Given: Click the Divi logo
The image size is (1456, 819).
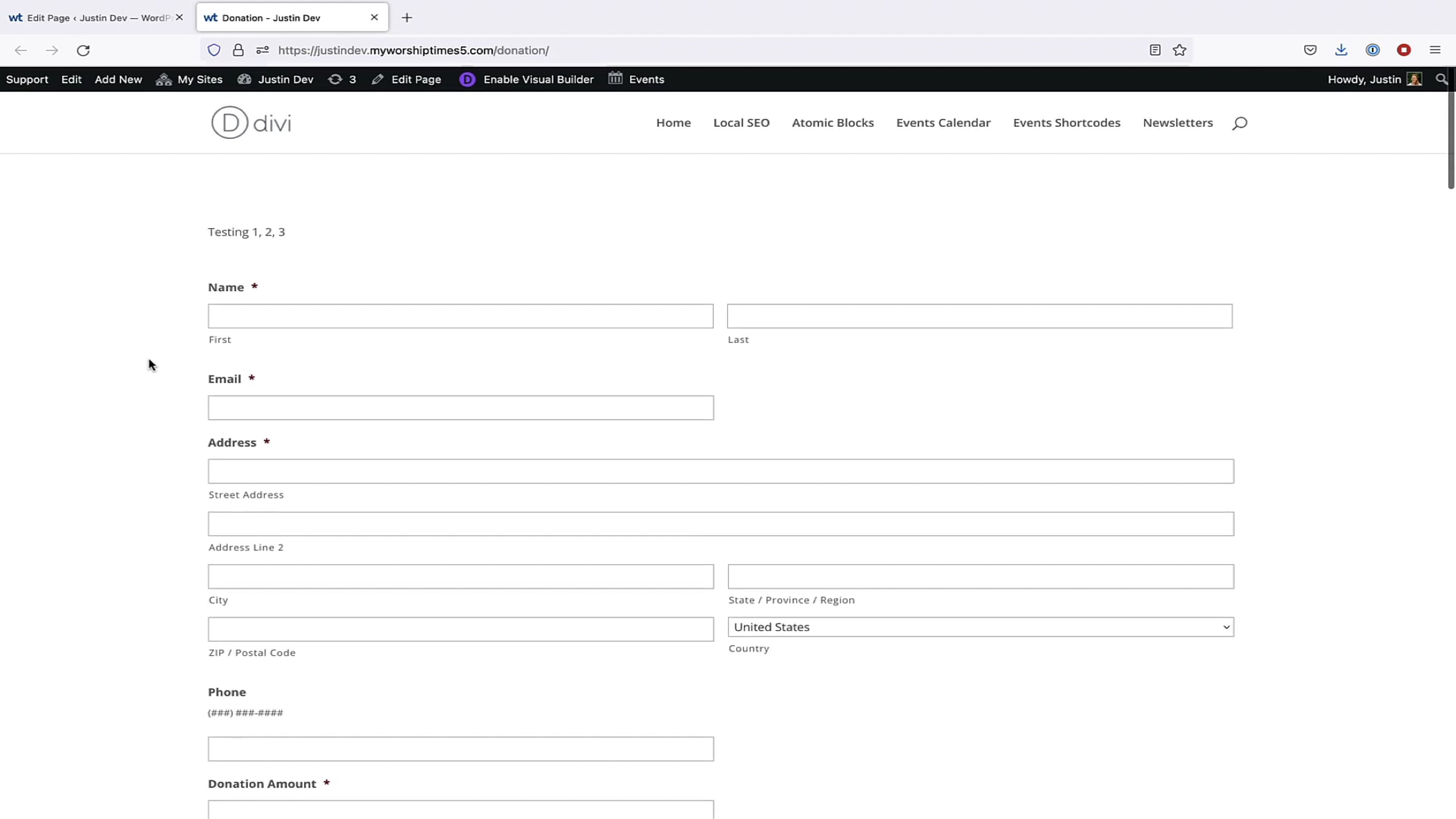Looking at the screenshot, I should tap(251, 123).
